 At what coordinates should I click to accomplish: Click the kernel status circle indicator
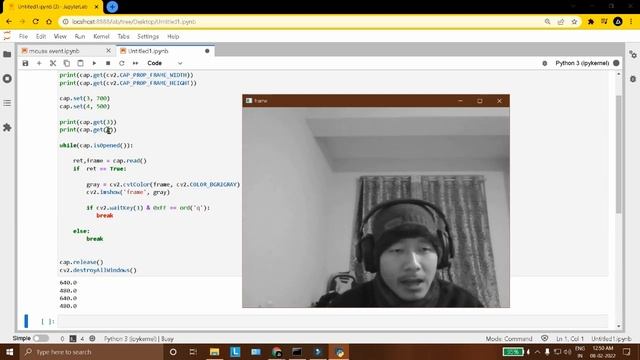point(616,63)
